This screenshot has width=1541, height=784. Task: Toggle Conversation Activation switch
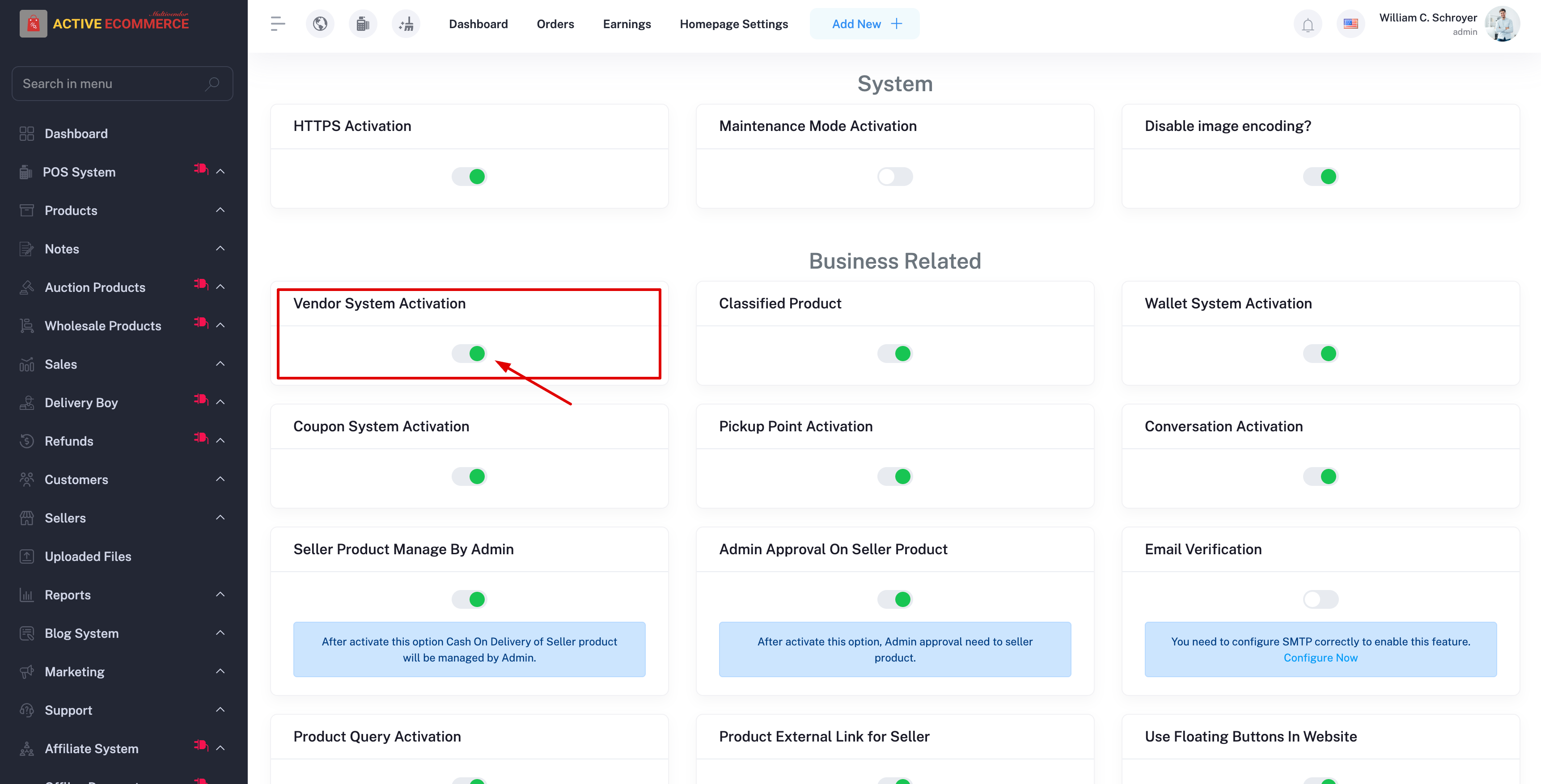pyautogui.click(x=1321, y=476)
